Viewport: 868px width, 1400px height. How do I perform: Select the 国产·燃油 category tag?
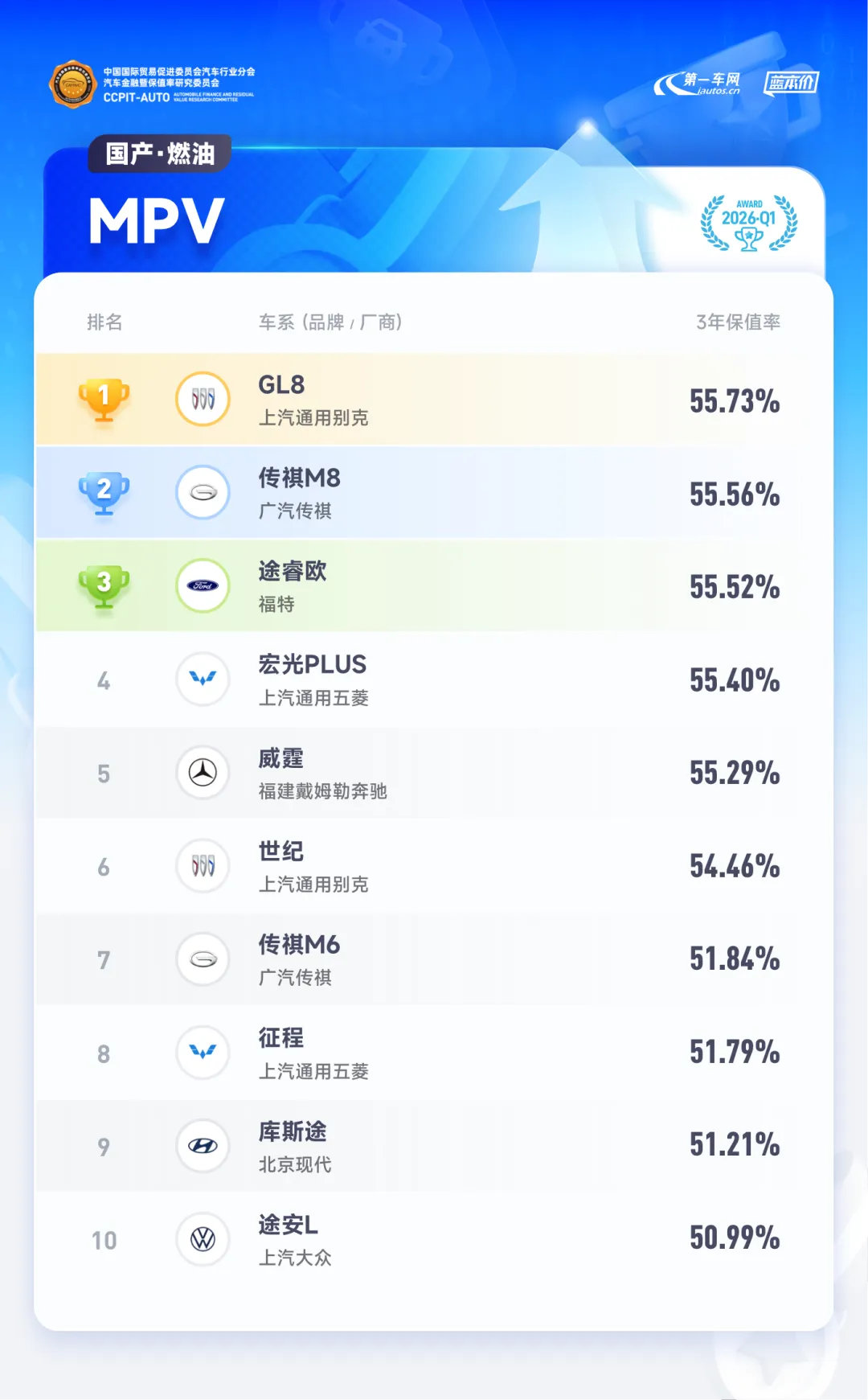pos(160,154)
